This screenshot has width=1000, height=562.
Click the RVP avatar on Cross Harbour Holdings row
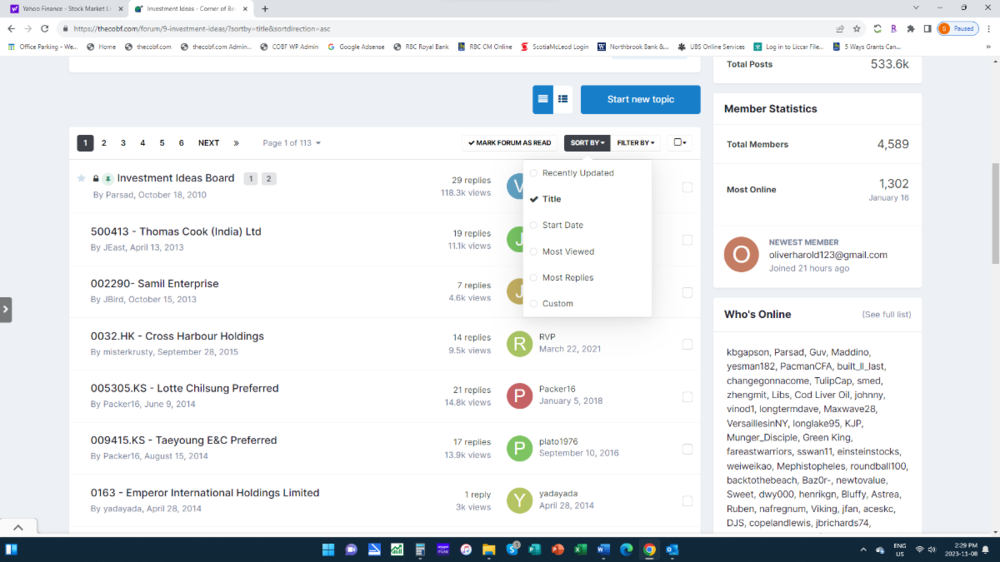pyautogui.click(x=519, y=344)
